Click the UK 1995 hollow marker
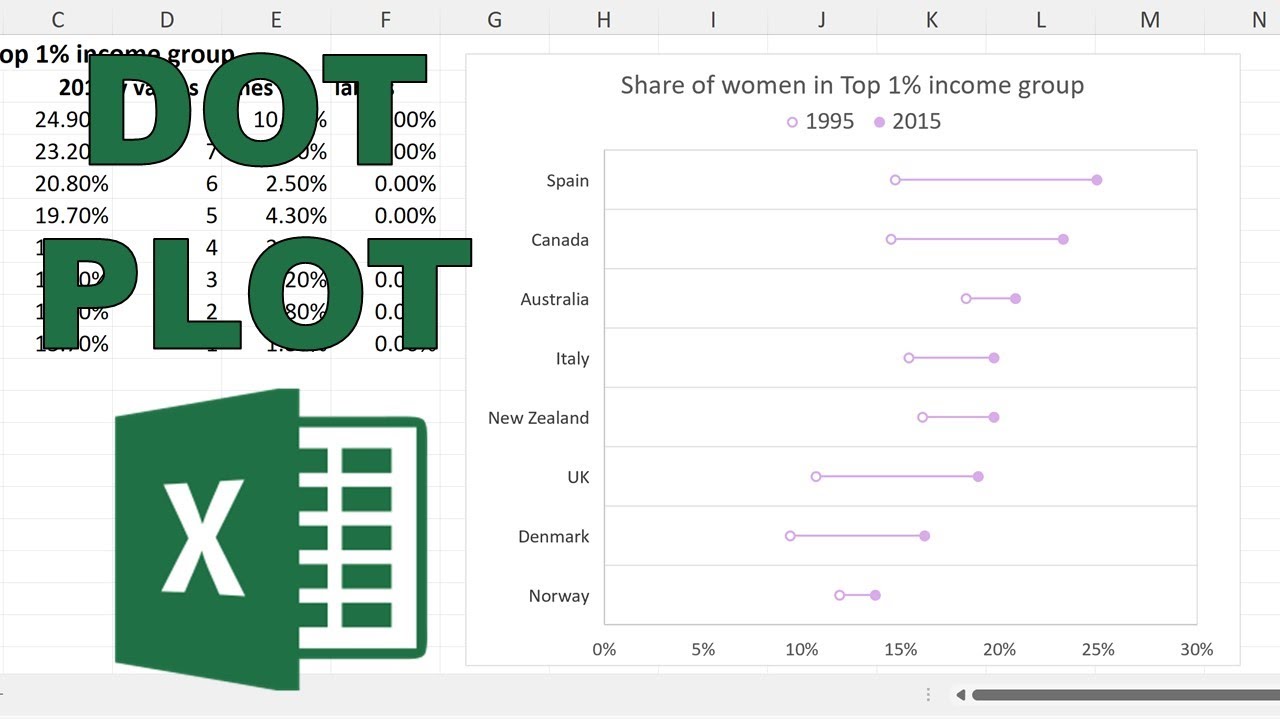This screenshot has width=1280, height=720. (816, 477)
